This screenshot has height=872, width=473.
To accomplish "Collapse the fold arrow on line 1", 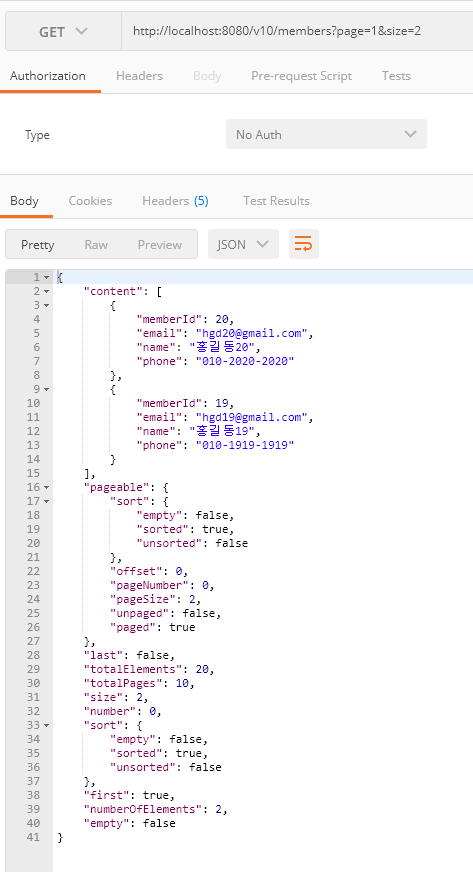I will [46, 278].
